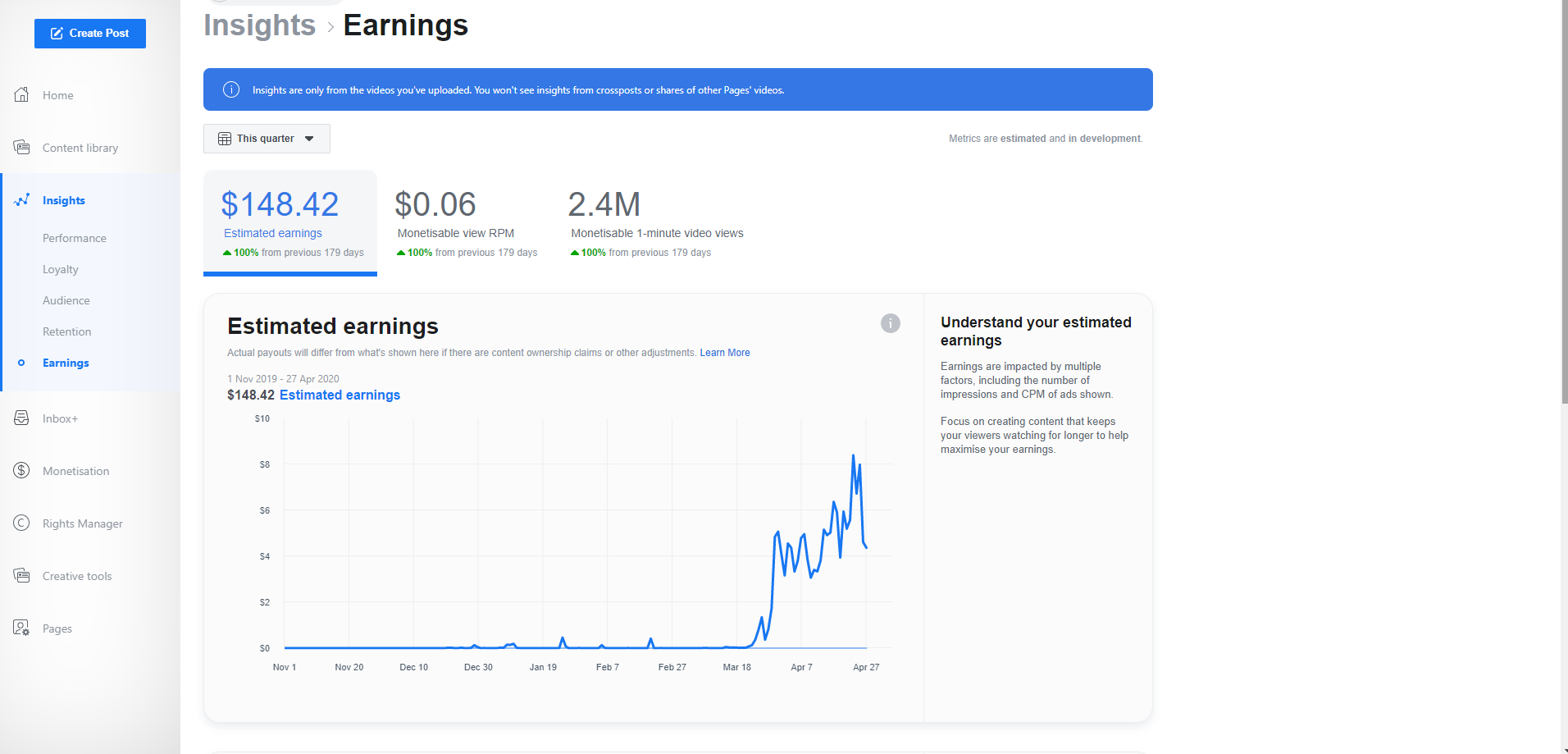Screen dimensions: 1568x754
Task: Click the $10 y-axis label
Action: [x=262, y=418]
